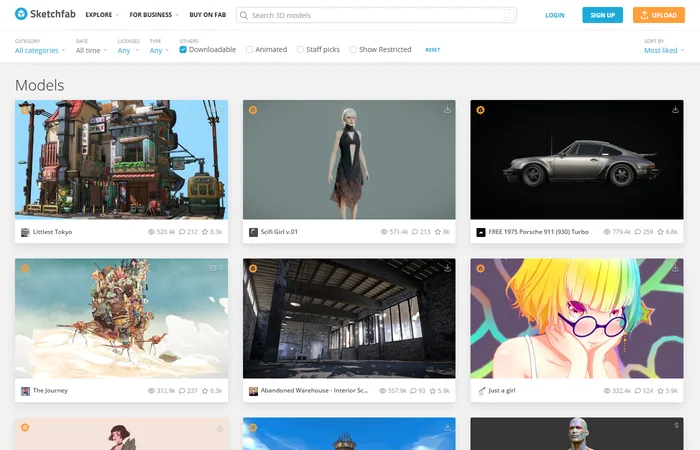The image size is (700, 450).
Task: Open the Type Any dropdown
Action: pyautogui.click(x=159, y=50)
